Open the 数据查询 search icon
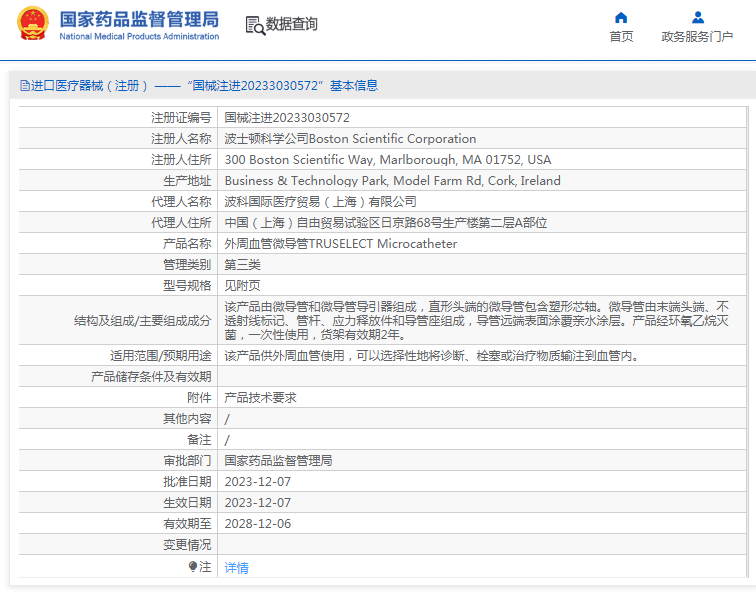The height and width of the screenshot is (594, 756). 255,26
